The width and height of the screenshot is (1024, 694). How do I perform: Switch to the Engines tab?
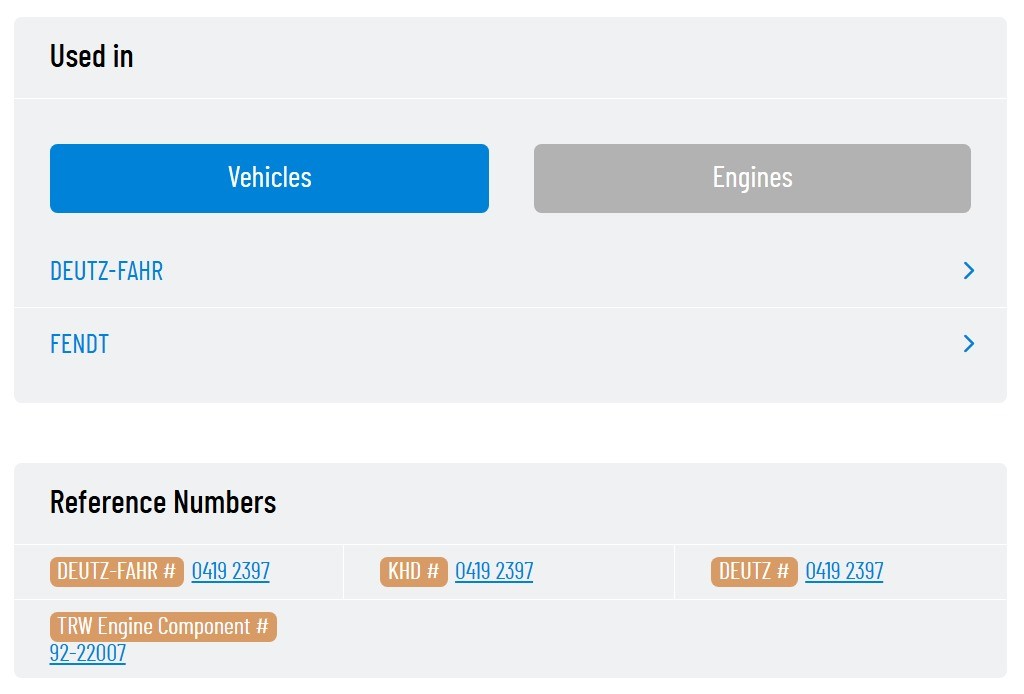tap(752, 178)
